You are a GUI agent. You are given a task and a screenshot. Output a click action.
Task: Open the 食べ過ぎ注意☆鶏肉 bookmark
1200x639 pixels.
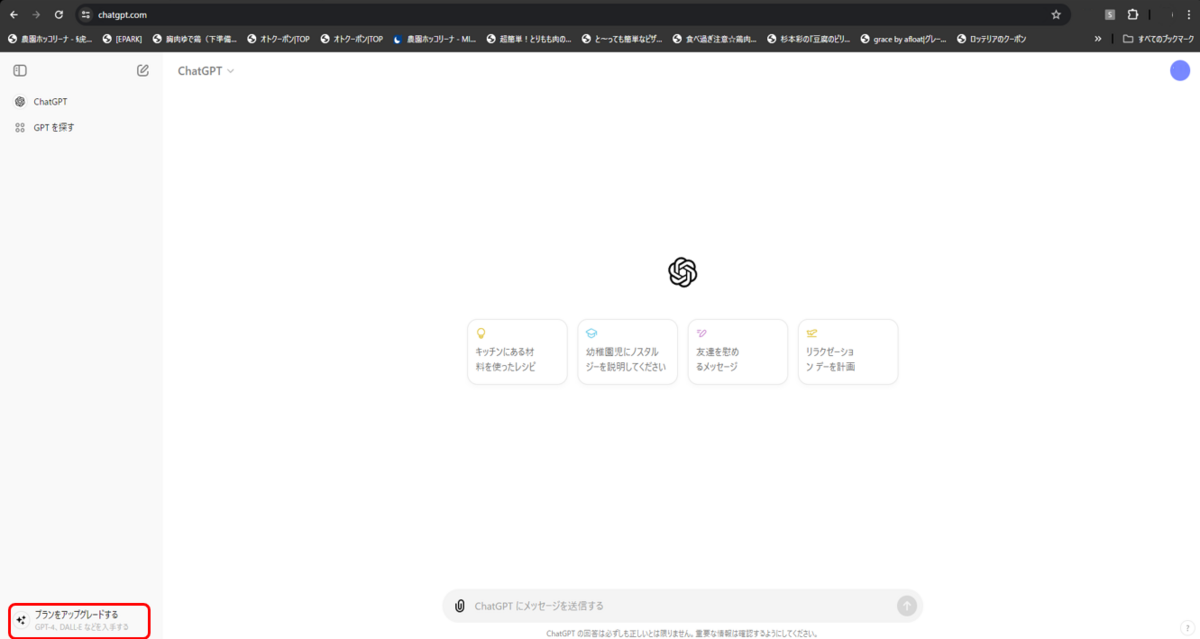click(x=716, y=39)
